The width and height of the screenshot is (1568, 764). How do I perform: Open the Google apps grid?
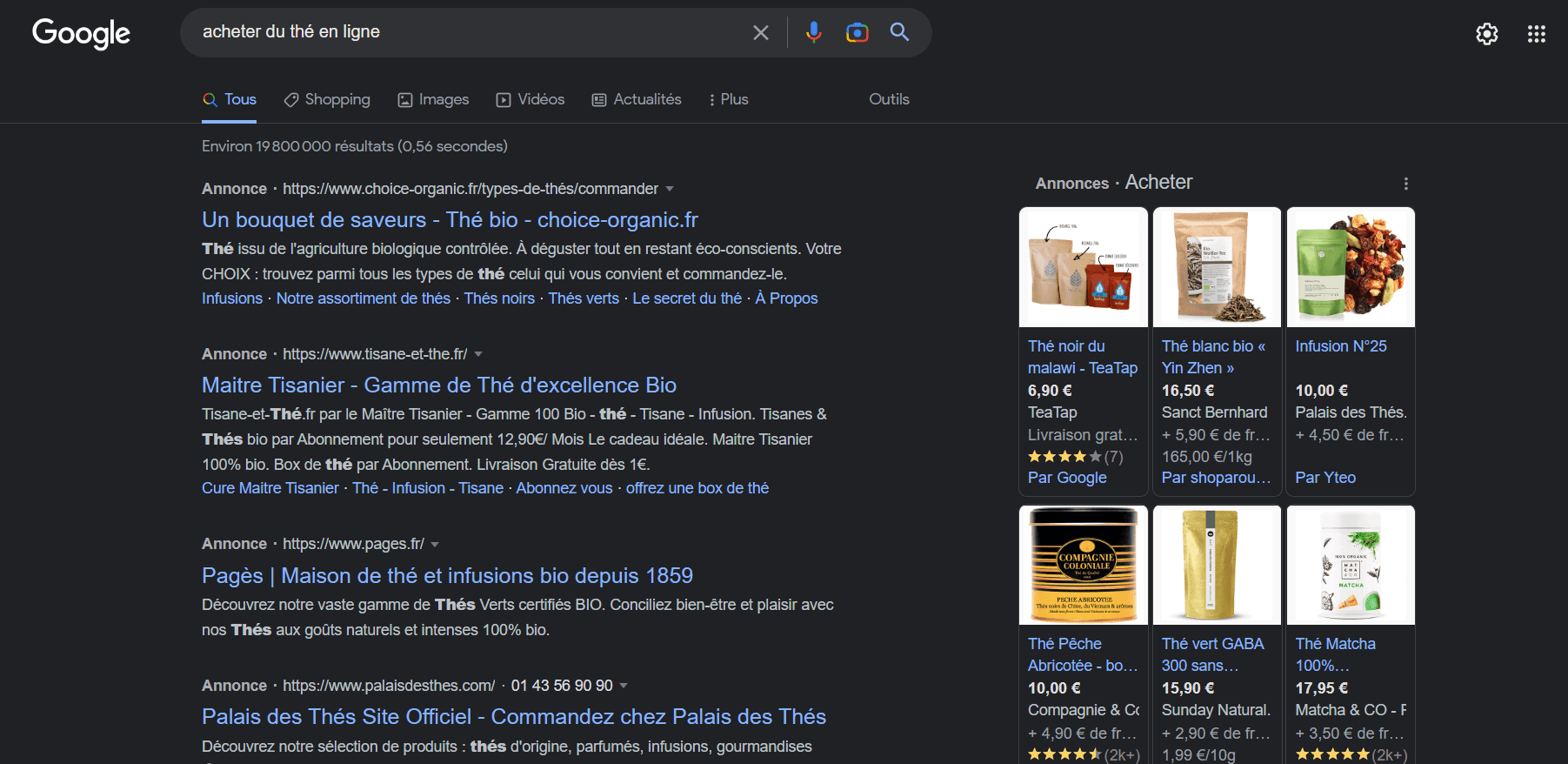(1536, 34)
